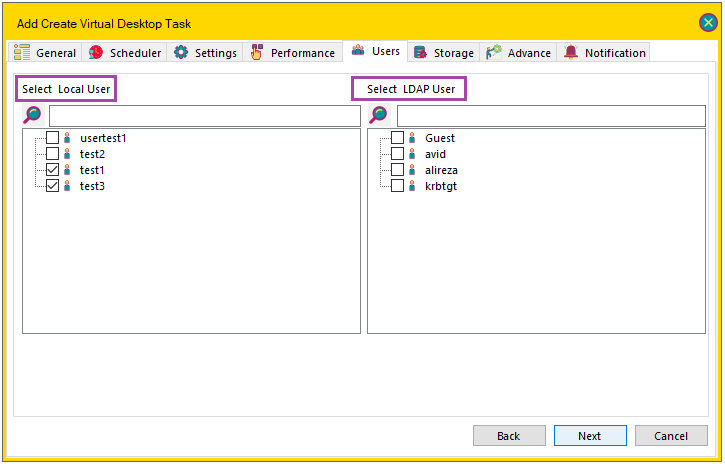This screenshot has height=464, width=725.
Task: Select the alireza checkbox
Action: click(398, 170)
